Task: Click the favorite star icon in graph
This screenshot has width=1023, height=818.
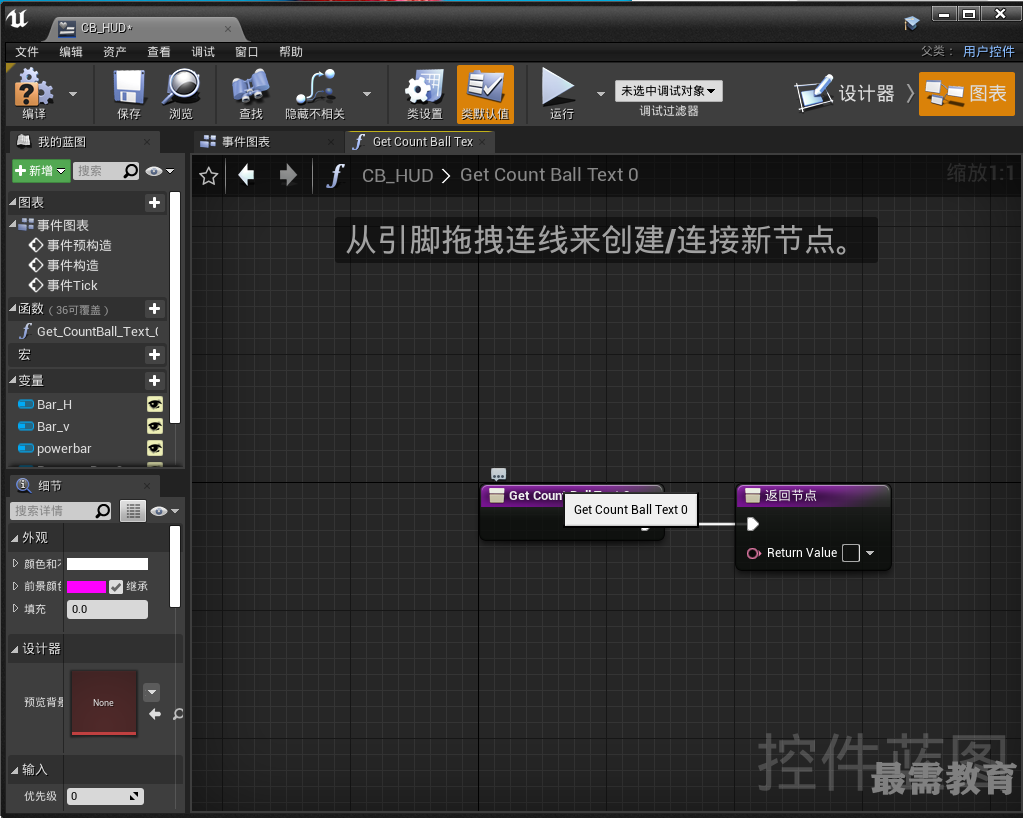Action: 209,175
